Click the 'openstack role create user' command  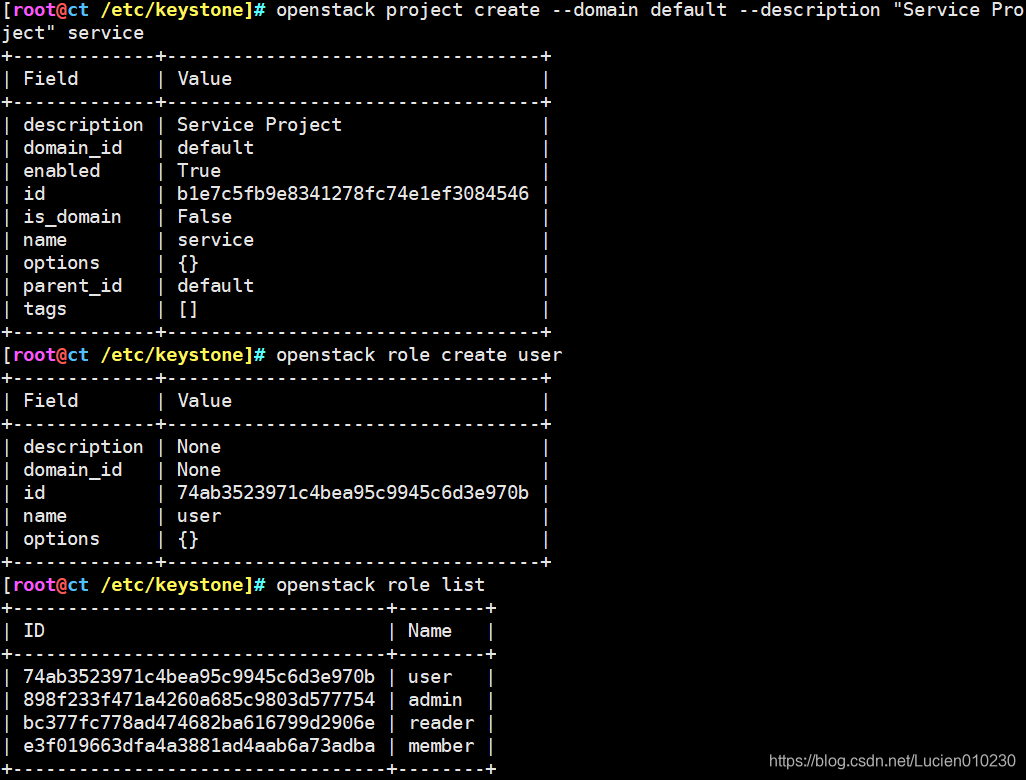click(419, 355)
